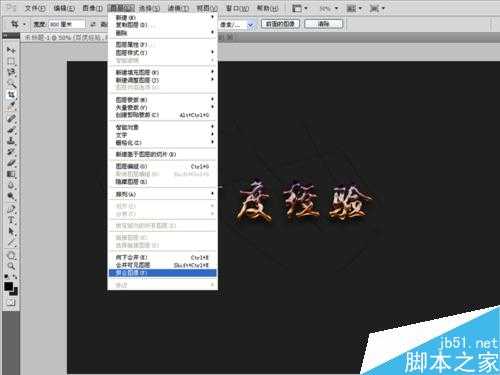Choose 新建基于图层的切片 menu entry
Viewport: 500px width, 375px height.
point(163,154)
